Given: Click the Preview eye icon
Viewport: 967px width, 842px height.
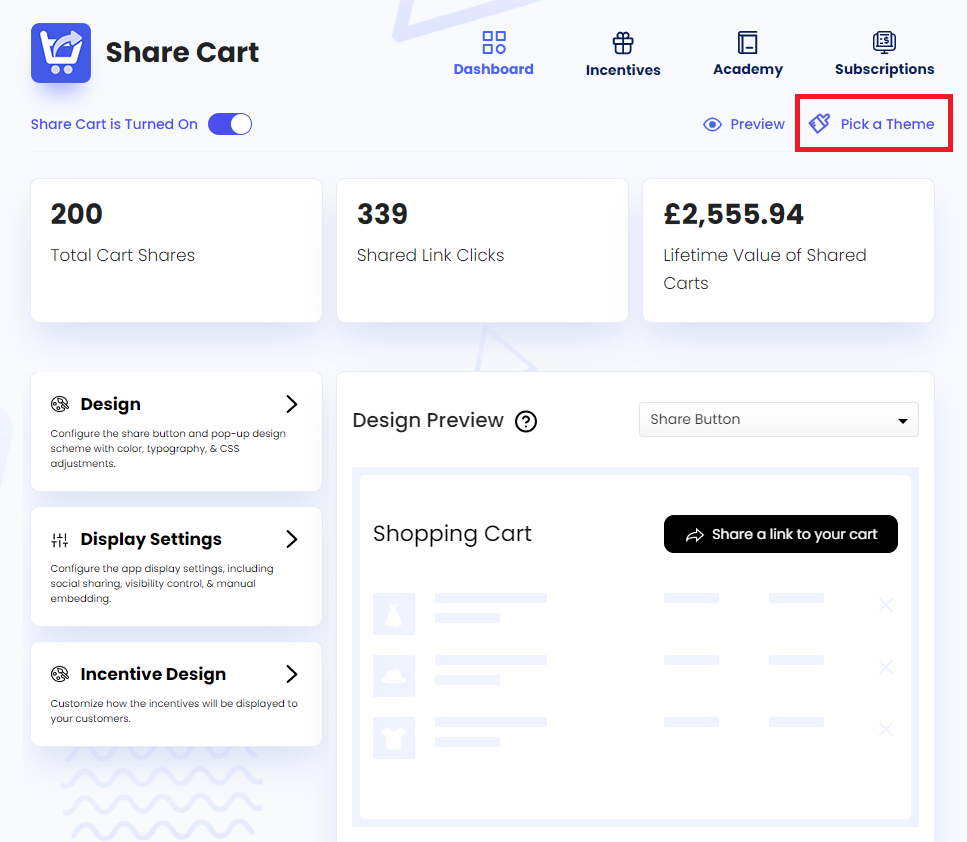Looking at the screenshot, I should click(x=712, y=124).
